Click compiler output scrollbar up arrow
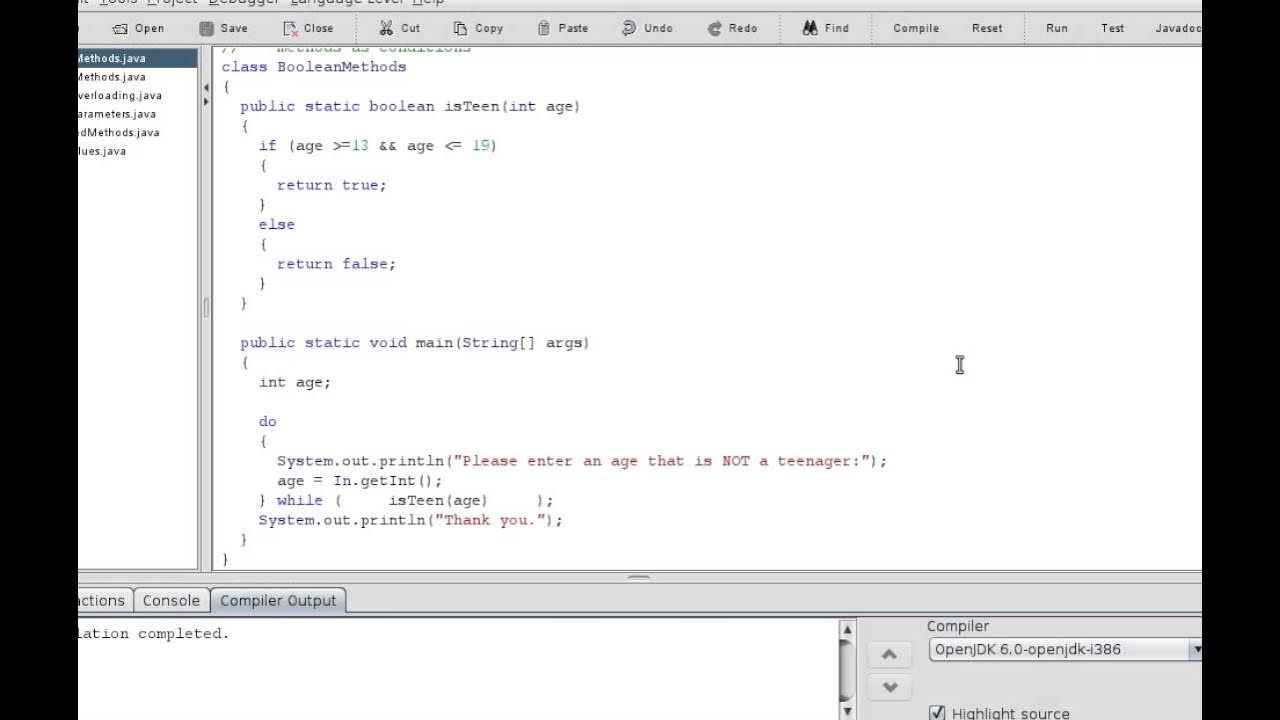1280x720 pixels. click(847, 630)
